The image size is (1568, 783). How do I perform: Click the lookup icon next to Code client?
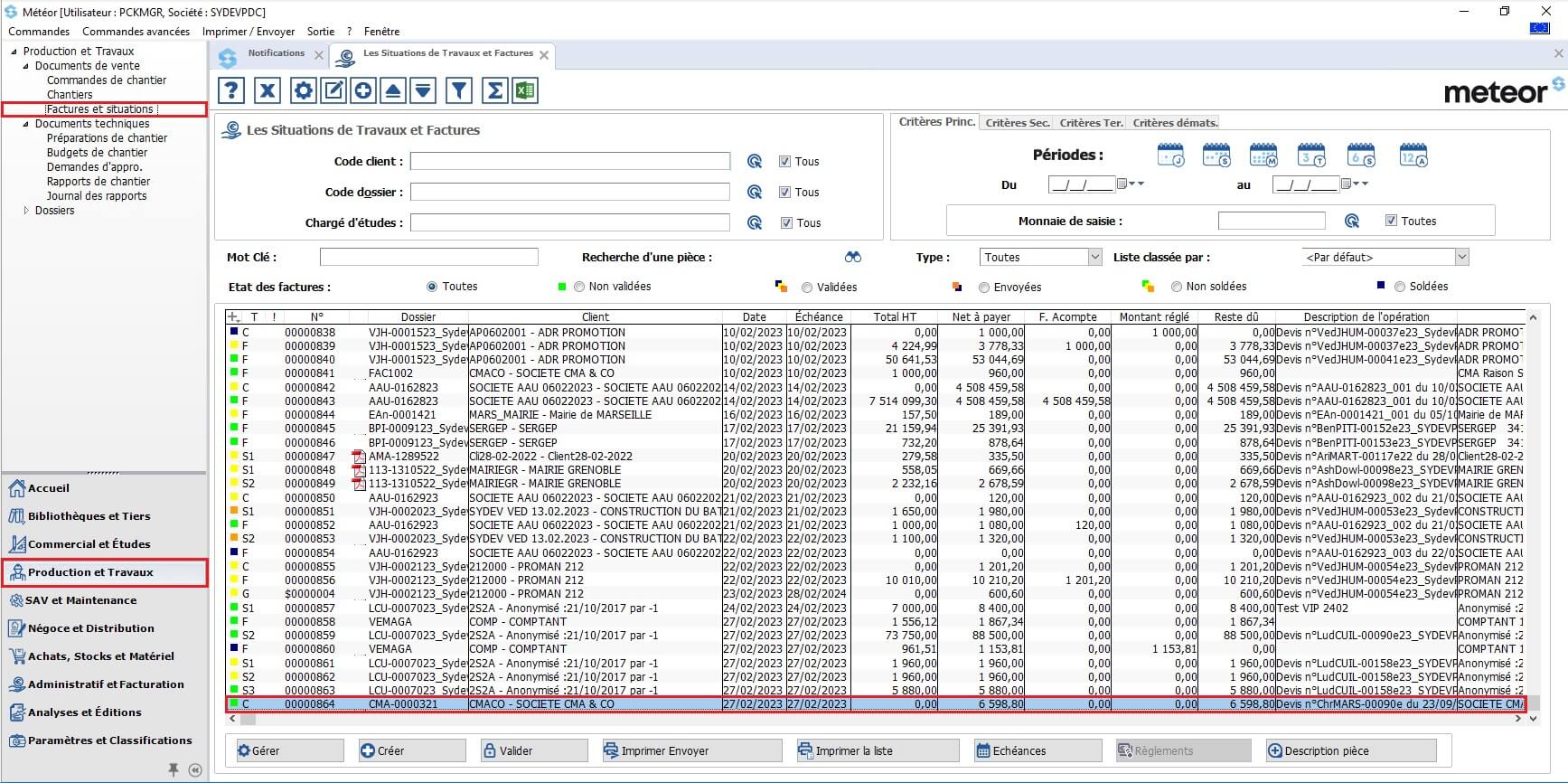(755, 162)
